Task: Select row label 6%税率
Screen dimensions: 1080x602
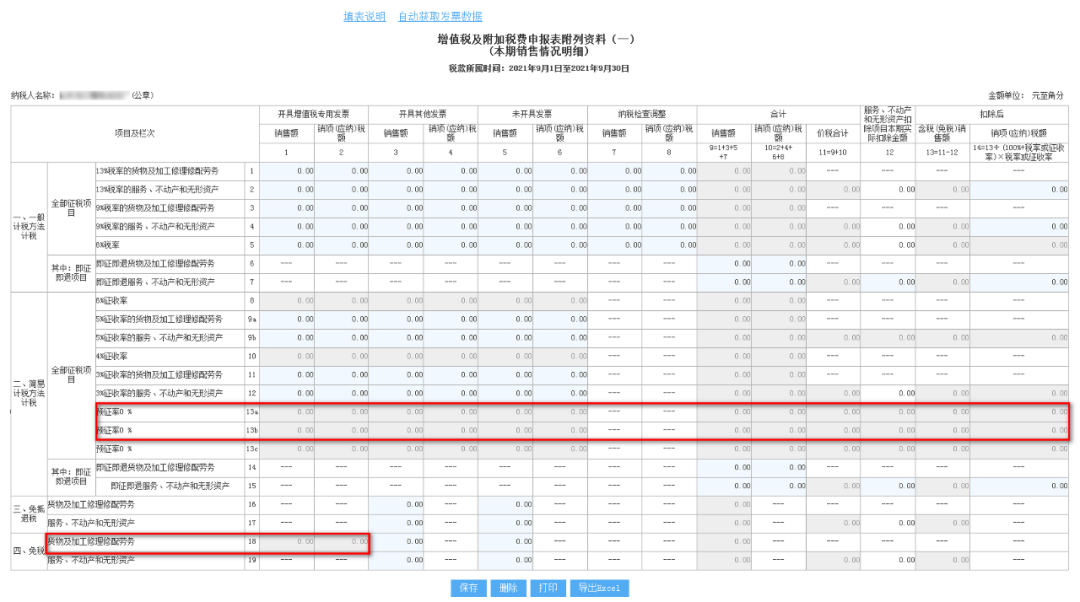Action: pos(108,245)
